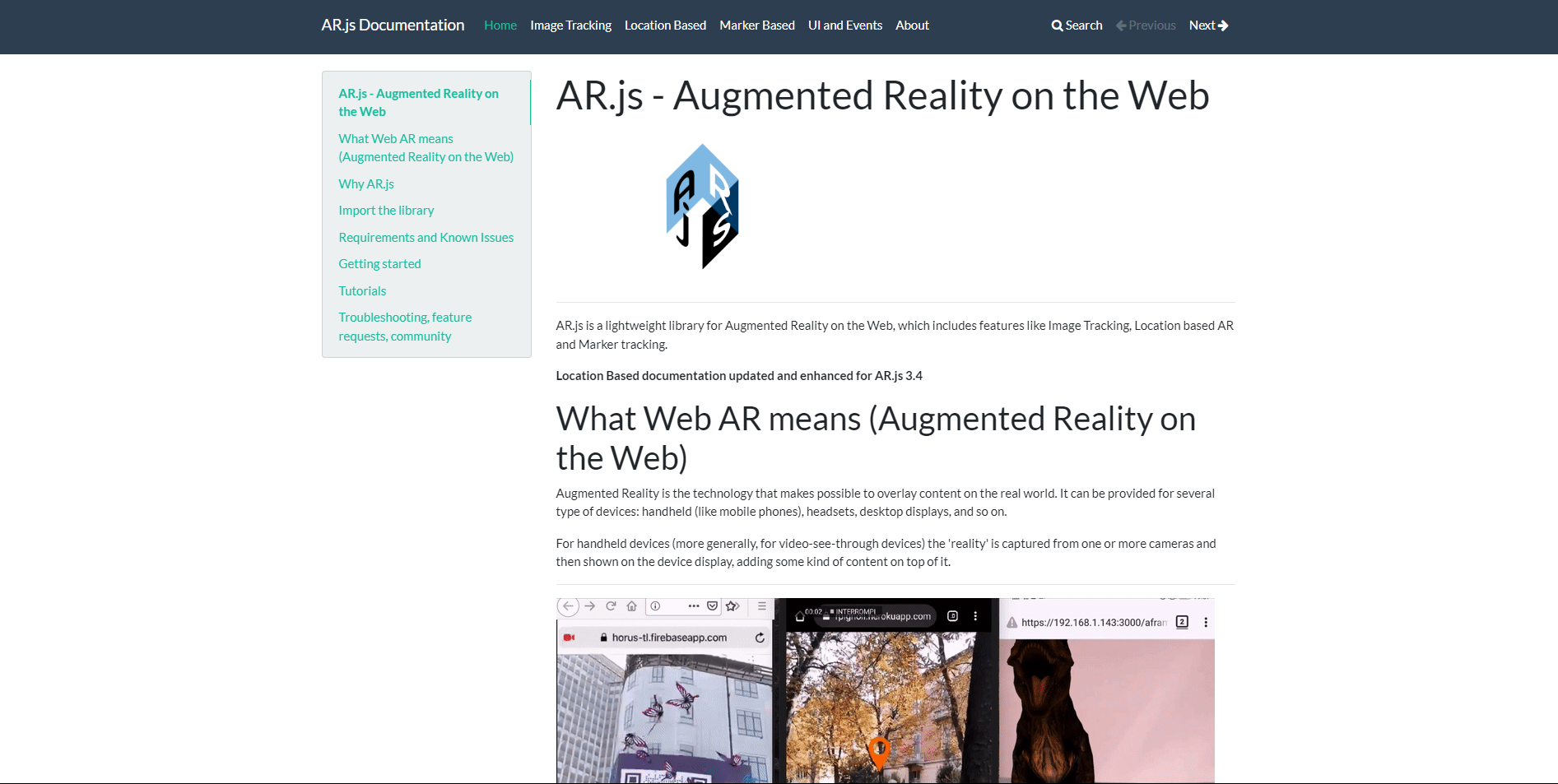Click the What Web AR means heading
The height and width of the screenshot is (784, 1558).
click(876, 438)
